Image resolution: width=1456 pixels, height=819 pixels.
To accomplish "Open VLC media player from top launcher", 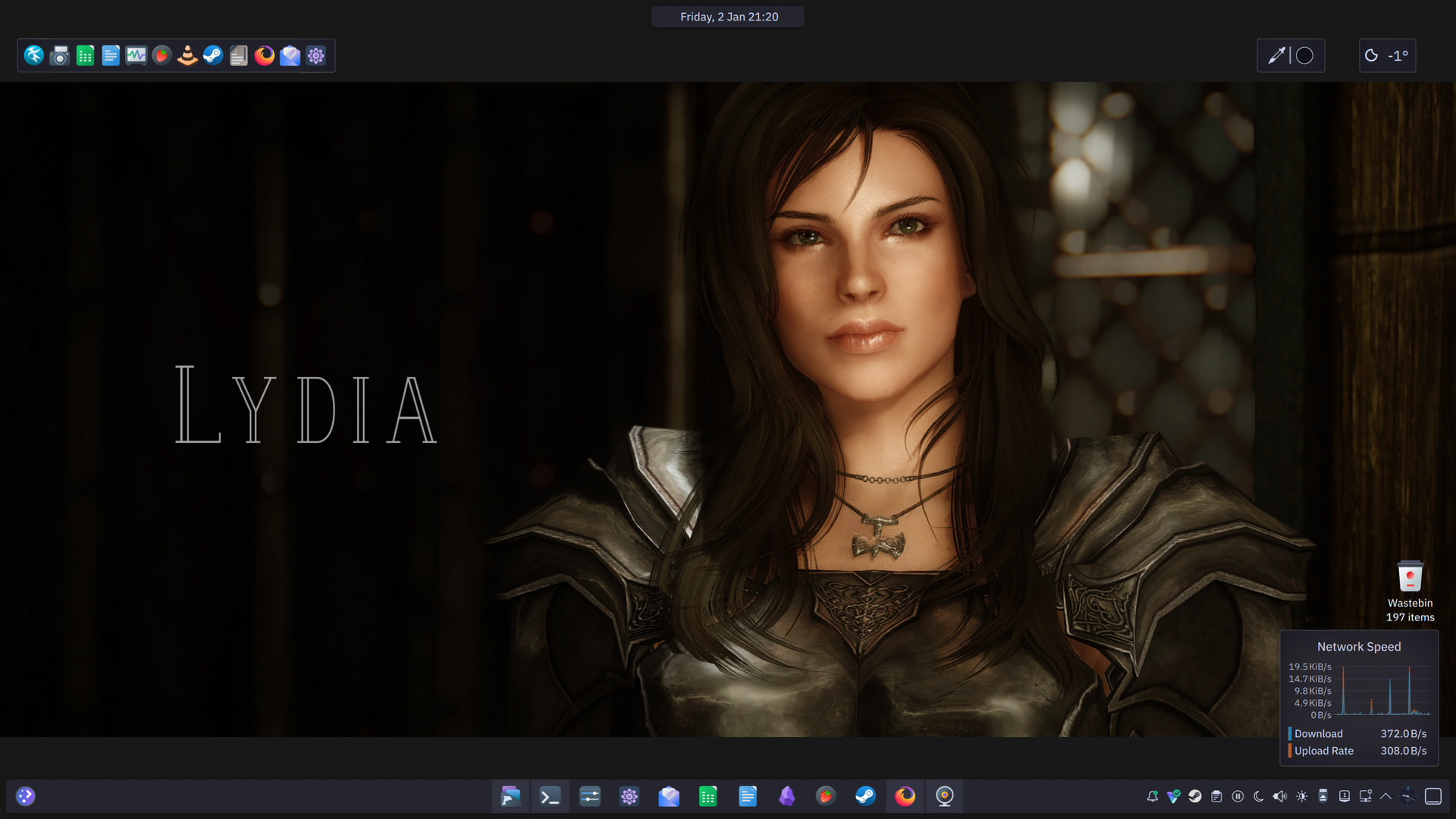I will pos(187,55).
